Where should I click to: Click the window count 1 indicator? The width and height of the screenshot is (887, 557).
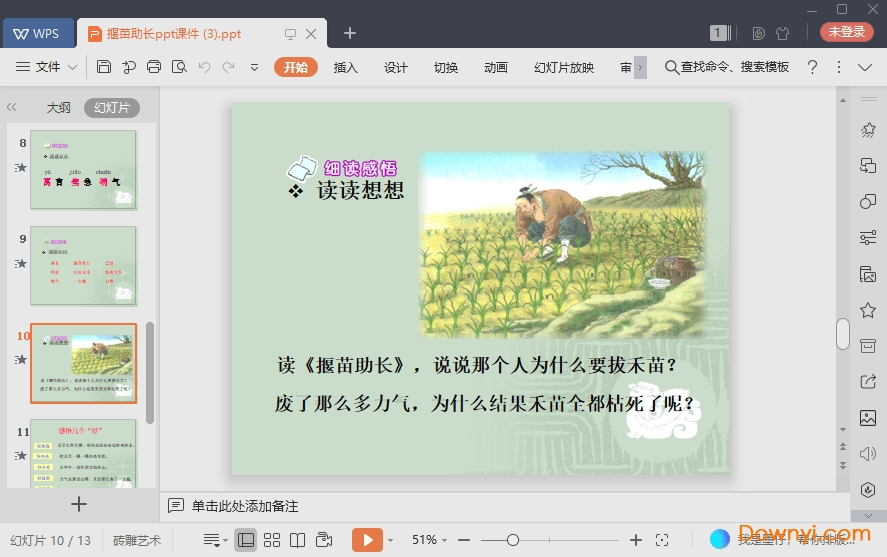click(720, 33)
